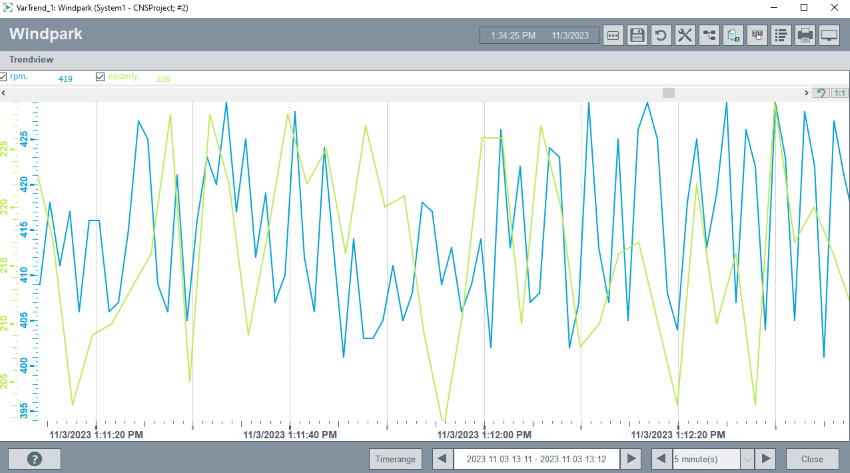Click the document export icon
850x473 pixels.
tap(733, 35)
